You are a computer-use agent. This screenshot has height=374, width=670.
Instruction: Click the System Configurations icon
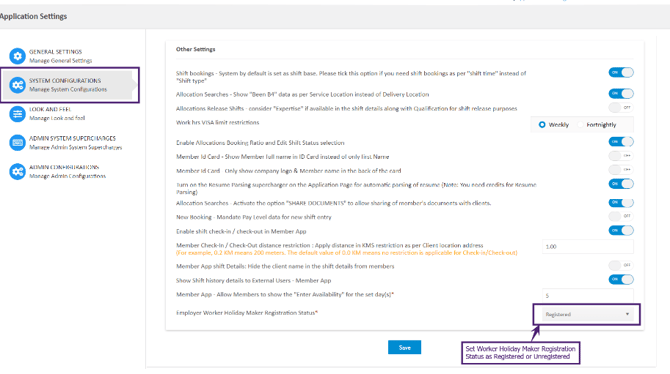[x=18, y=85]
